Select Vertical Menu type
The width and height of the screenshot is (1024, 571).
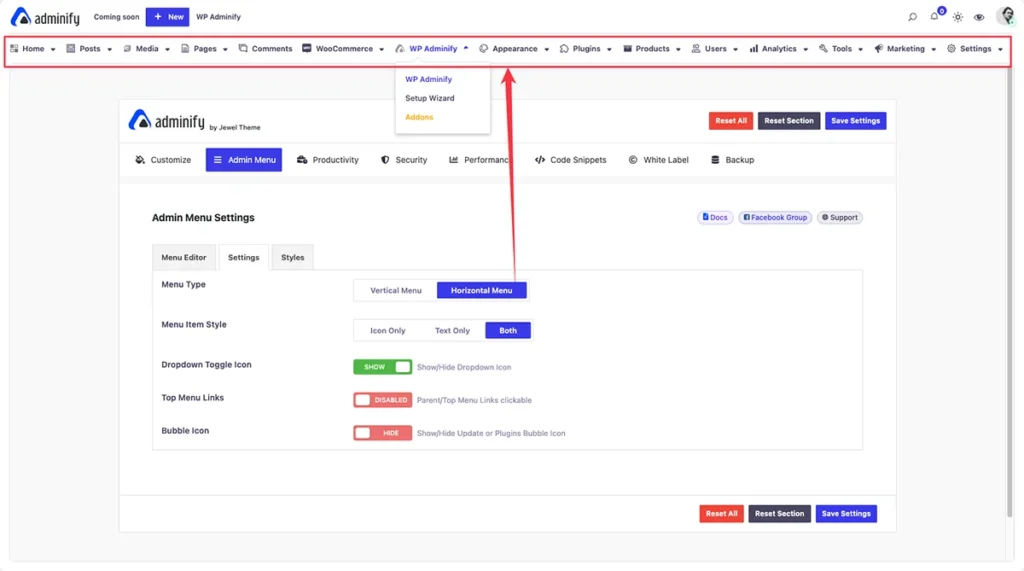point(396,291)
